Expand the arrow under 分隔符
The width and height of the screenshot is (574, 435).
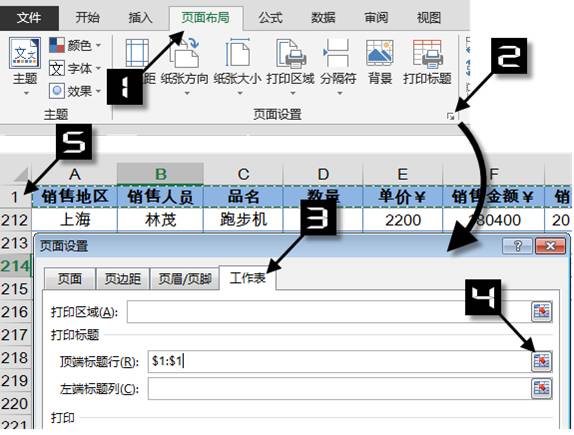click(340, 93)
